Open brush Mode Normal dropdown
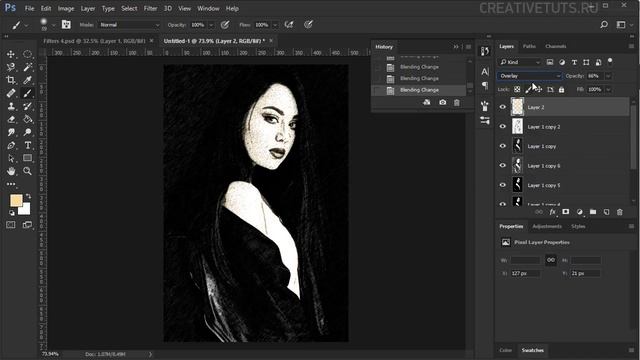The image size is (640, 360). [129, 25]
